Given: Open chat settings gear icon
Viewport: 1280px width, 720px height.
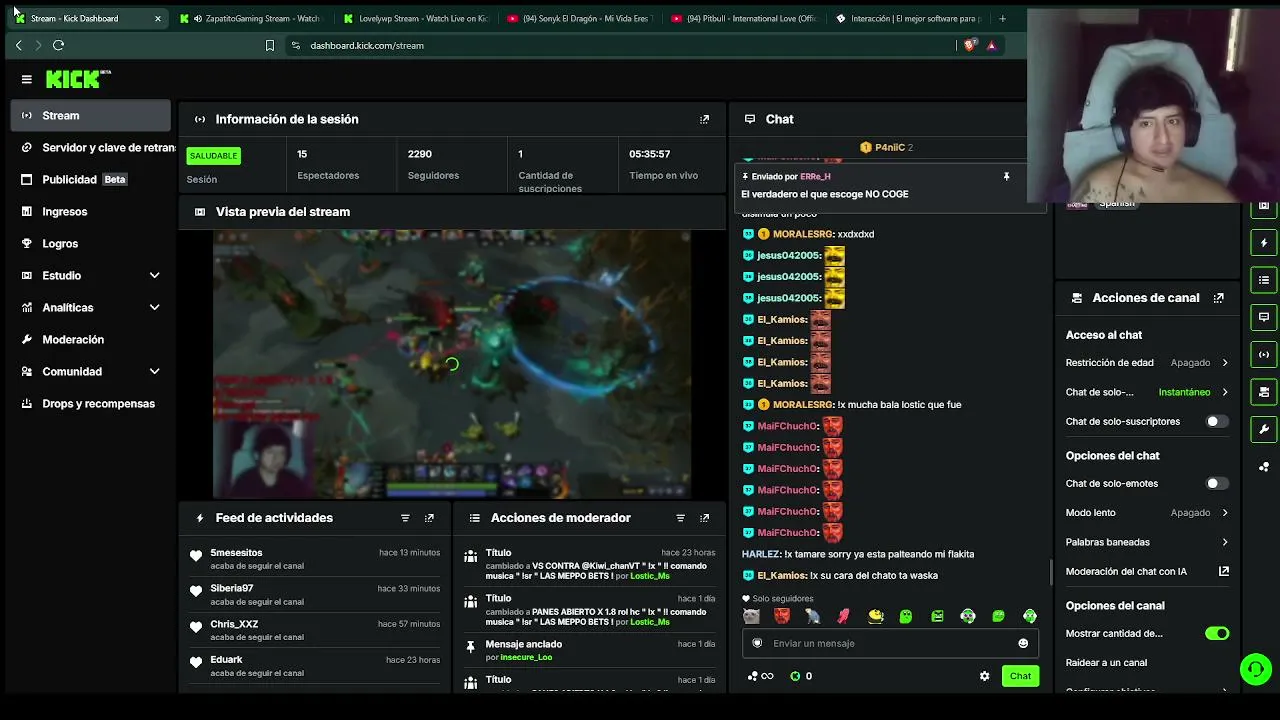Looking at the screenshot, I should 984,676.
